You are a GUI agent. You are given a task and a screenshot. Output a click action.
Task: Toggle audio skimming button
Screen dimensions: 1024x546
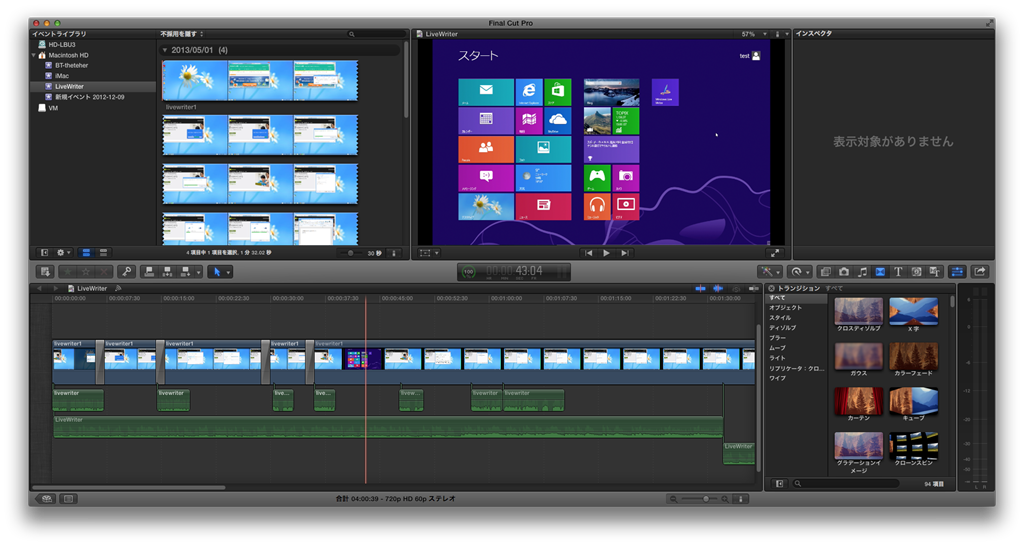(x=718, y=288)
